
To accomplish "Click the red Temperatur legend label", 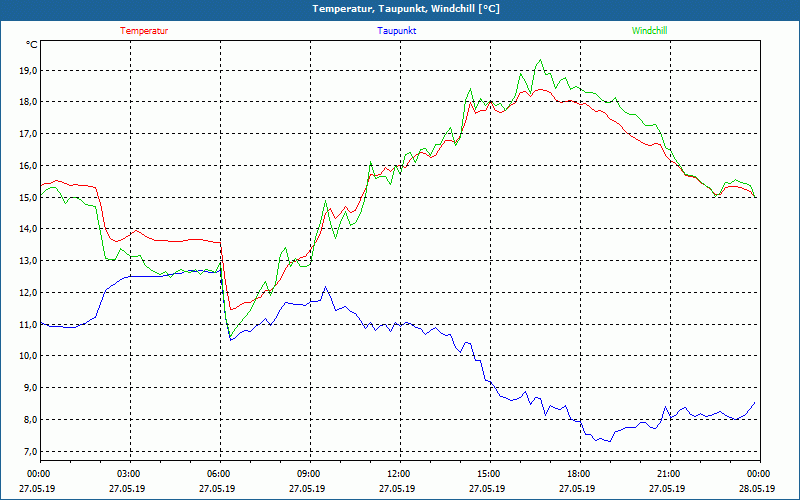I will pos(144,31).
